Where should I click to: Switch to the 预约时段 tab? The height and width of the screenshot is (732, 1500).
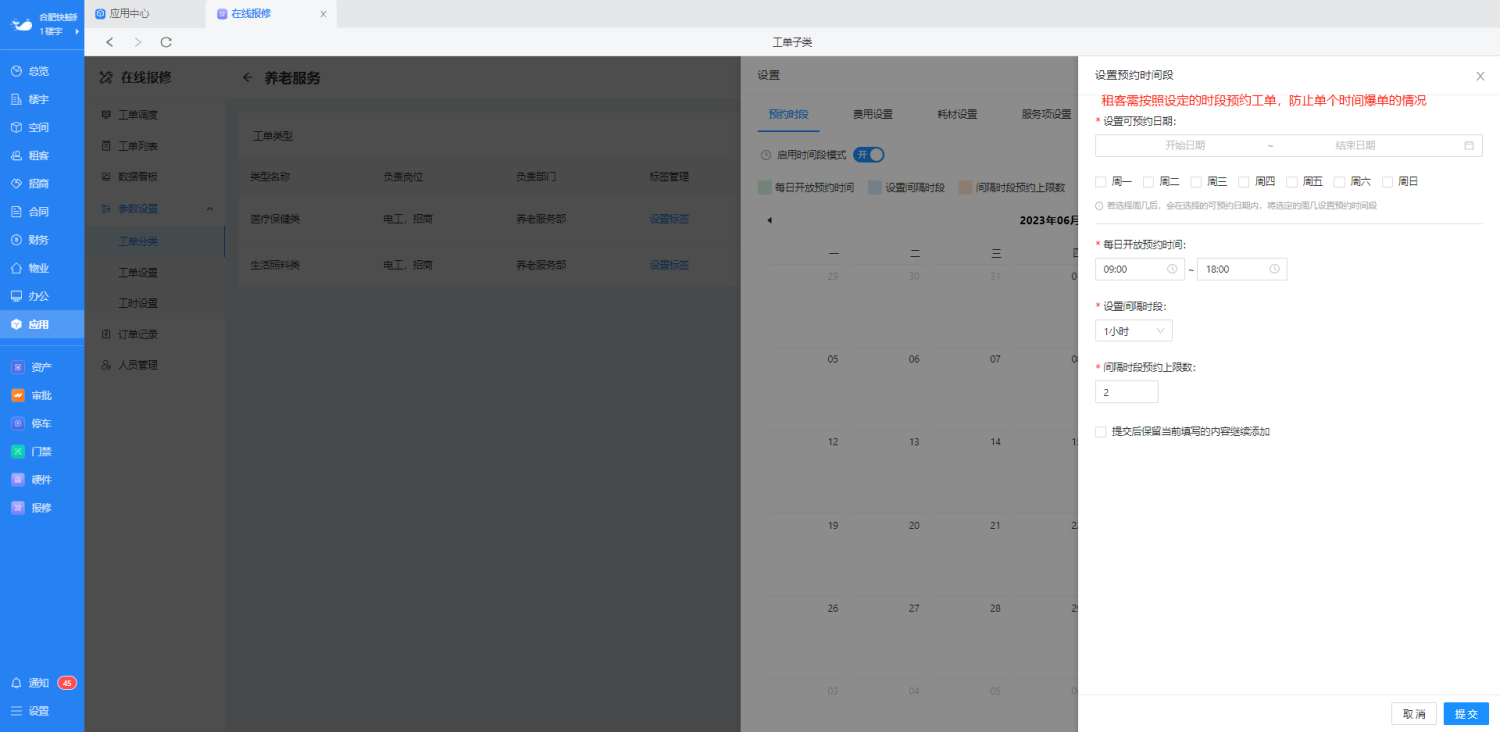tap(788, 114)
